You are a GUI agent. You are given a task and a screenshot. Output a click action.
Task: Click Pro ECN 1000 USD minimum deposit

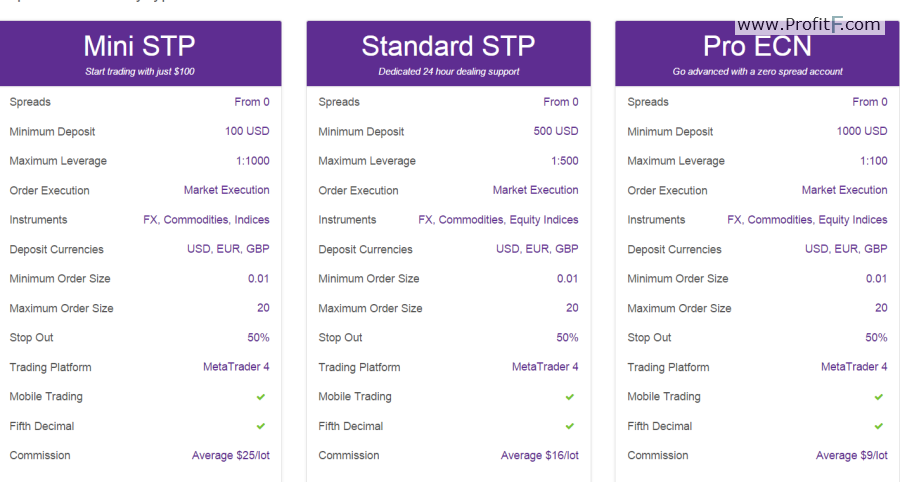pyautogui.click(x=862, y=131)
